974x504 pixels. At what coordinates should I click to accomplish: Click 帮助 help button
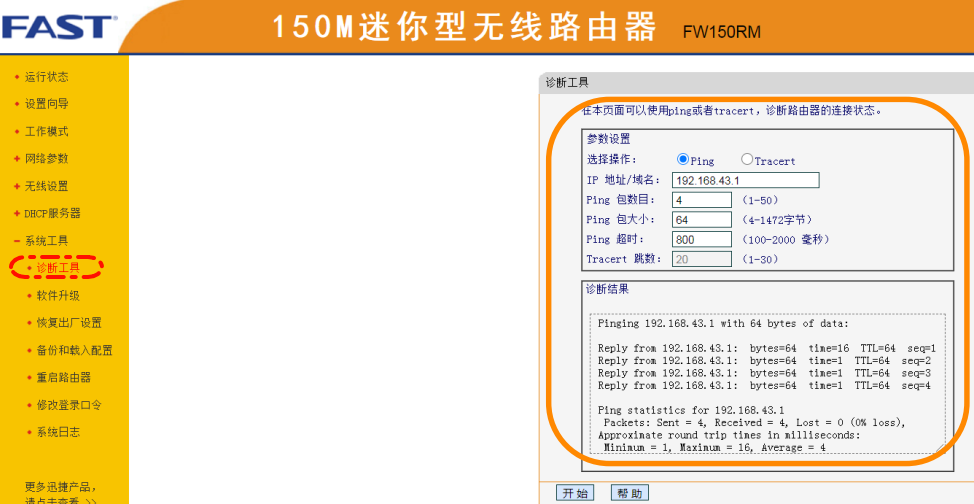pos(629,493)
